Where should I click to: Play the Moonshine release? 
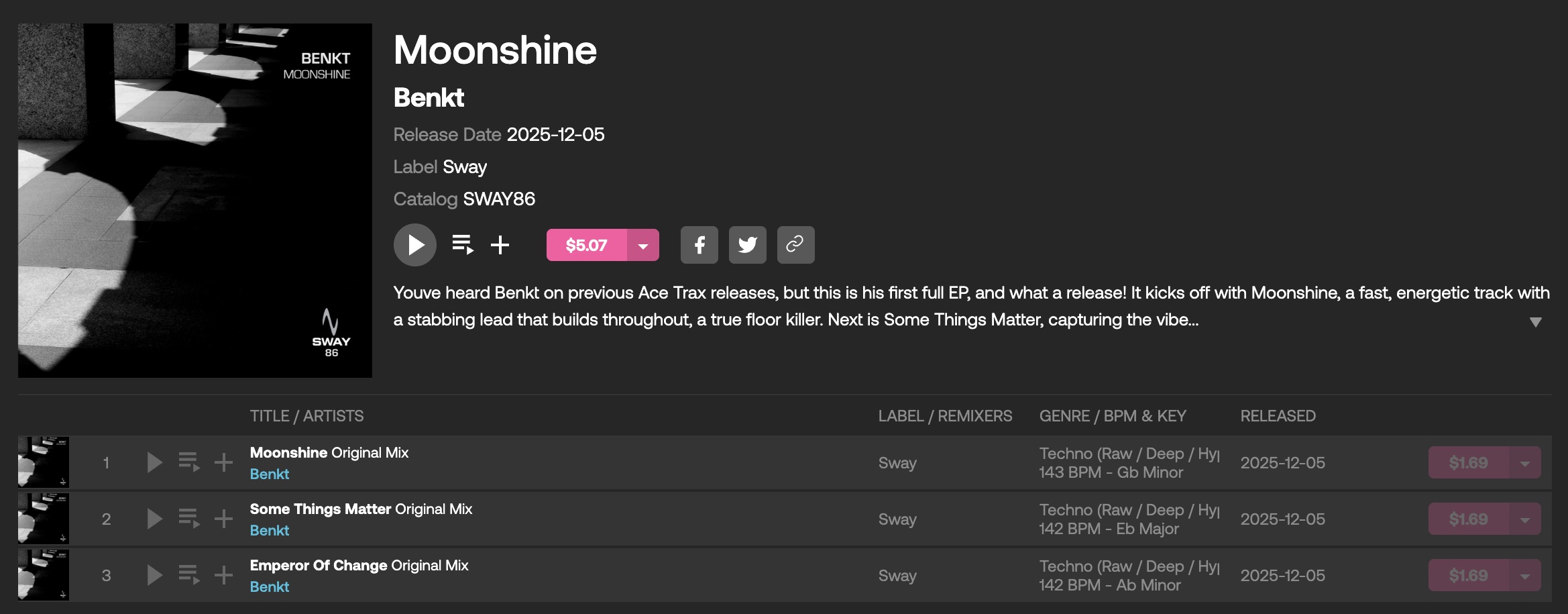pyautogui.click(x=414, y=245)
